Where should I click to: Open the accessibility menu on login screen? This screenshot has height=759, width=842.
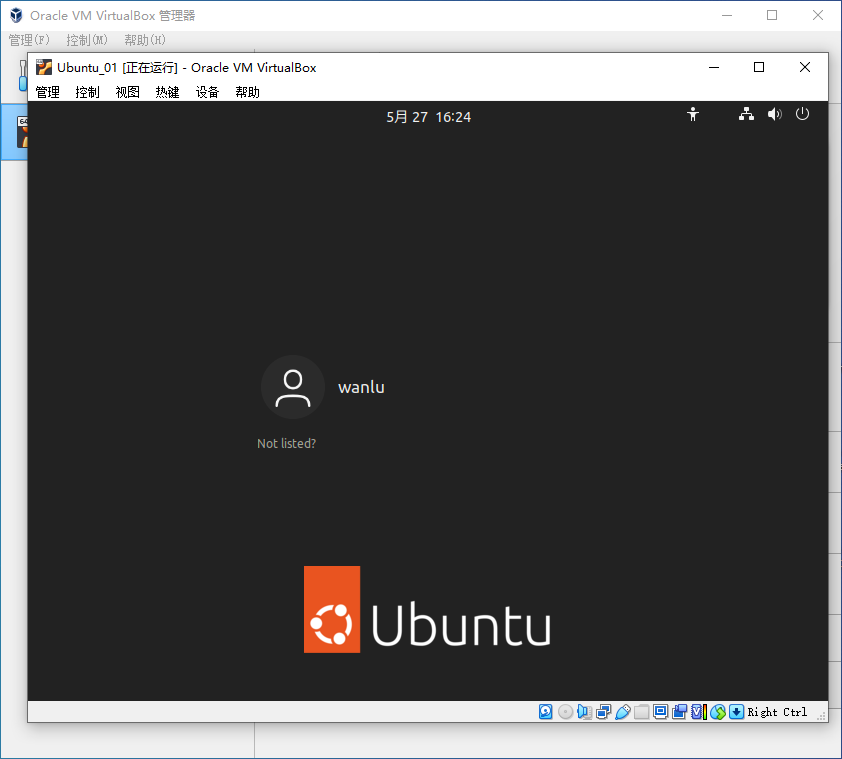693,114
